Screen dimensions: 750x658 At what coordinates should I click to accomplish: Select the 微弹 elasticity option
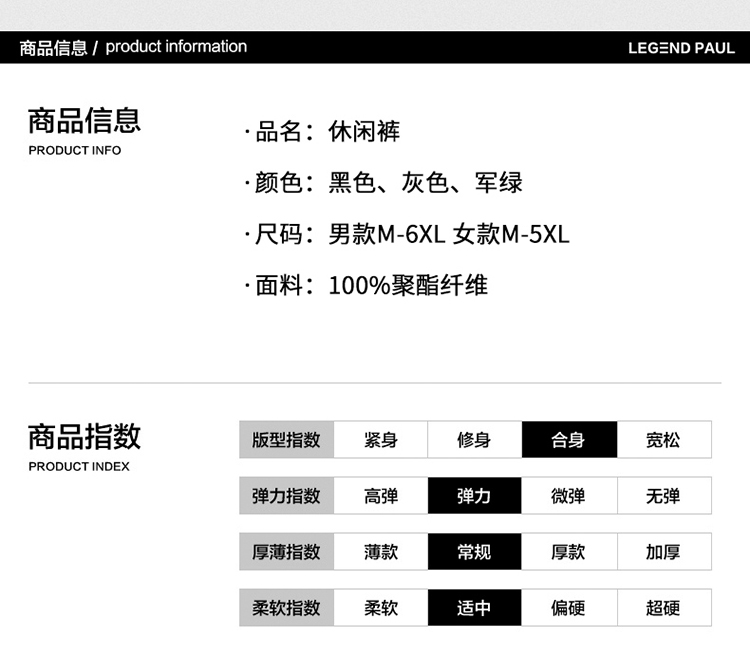click(x=568, y=496)
